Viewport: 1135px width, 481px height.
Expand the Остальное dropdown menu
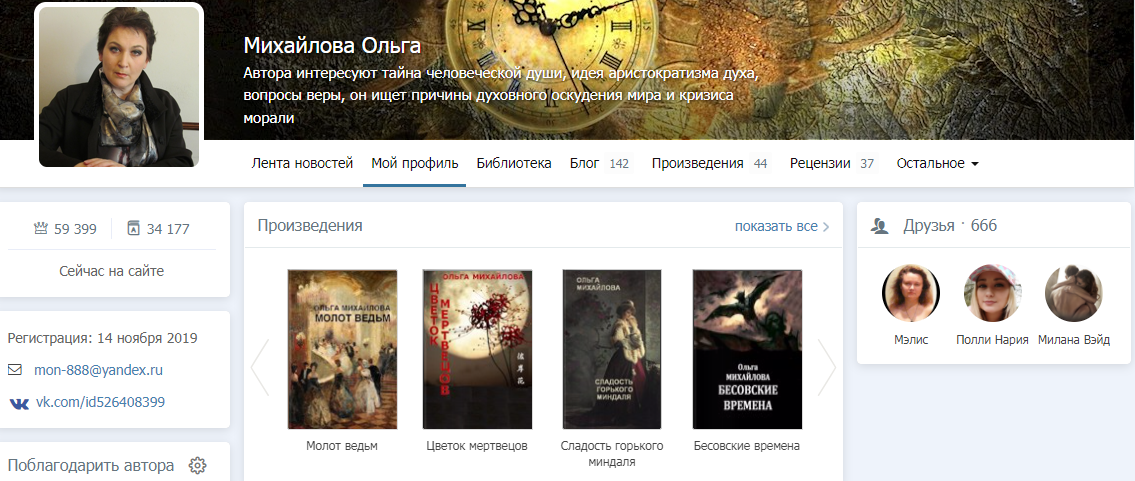click(x=937, y=163)
